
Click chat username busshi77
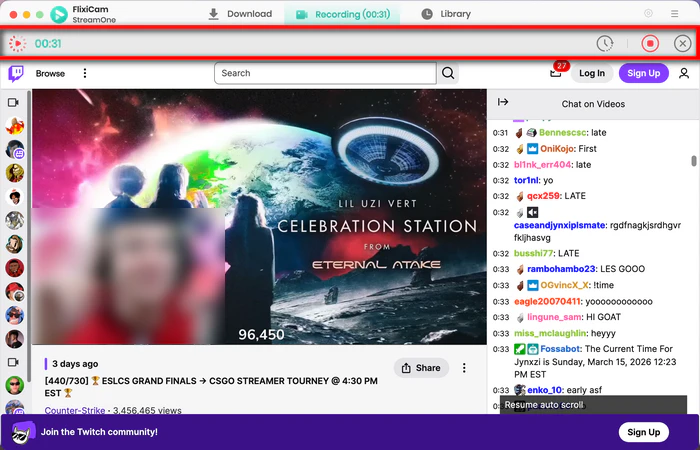[533, 253]
